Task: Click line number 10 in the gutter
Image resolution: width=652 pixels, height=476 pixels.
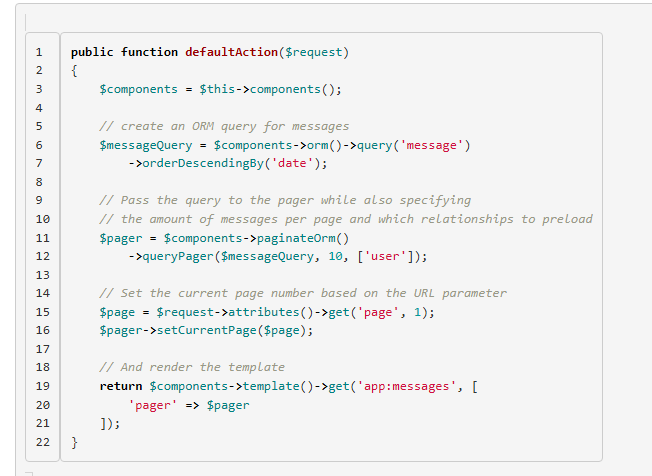Action: click(42, 219)
